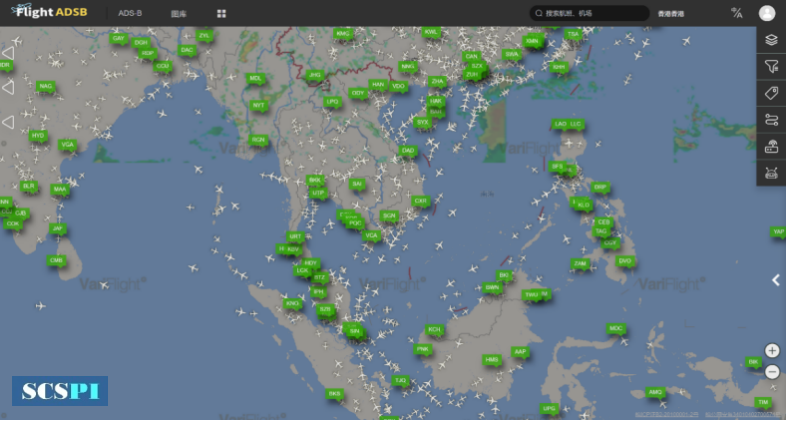Image resolution: width=790 pixels, height=422 pixels.
Task: Select the ADS-B menu tab
Action: (x=130, y=14)
